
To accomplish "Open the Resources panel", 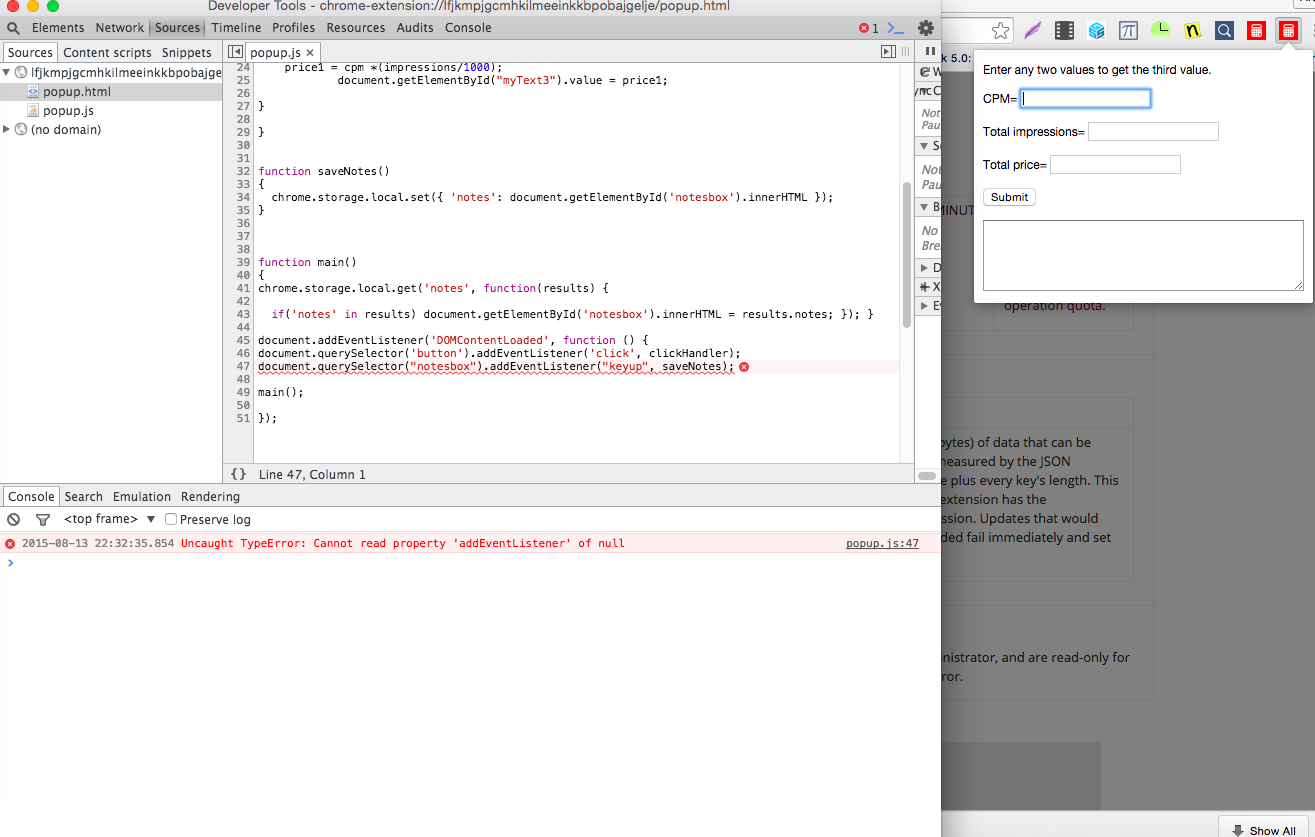I will pos(356,28).
